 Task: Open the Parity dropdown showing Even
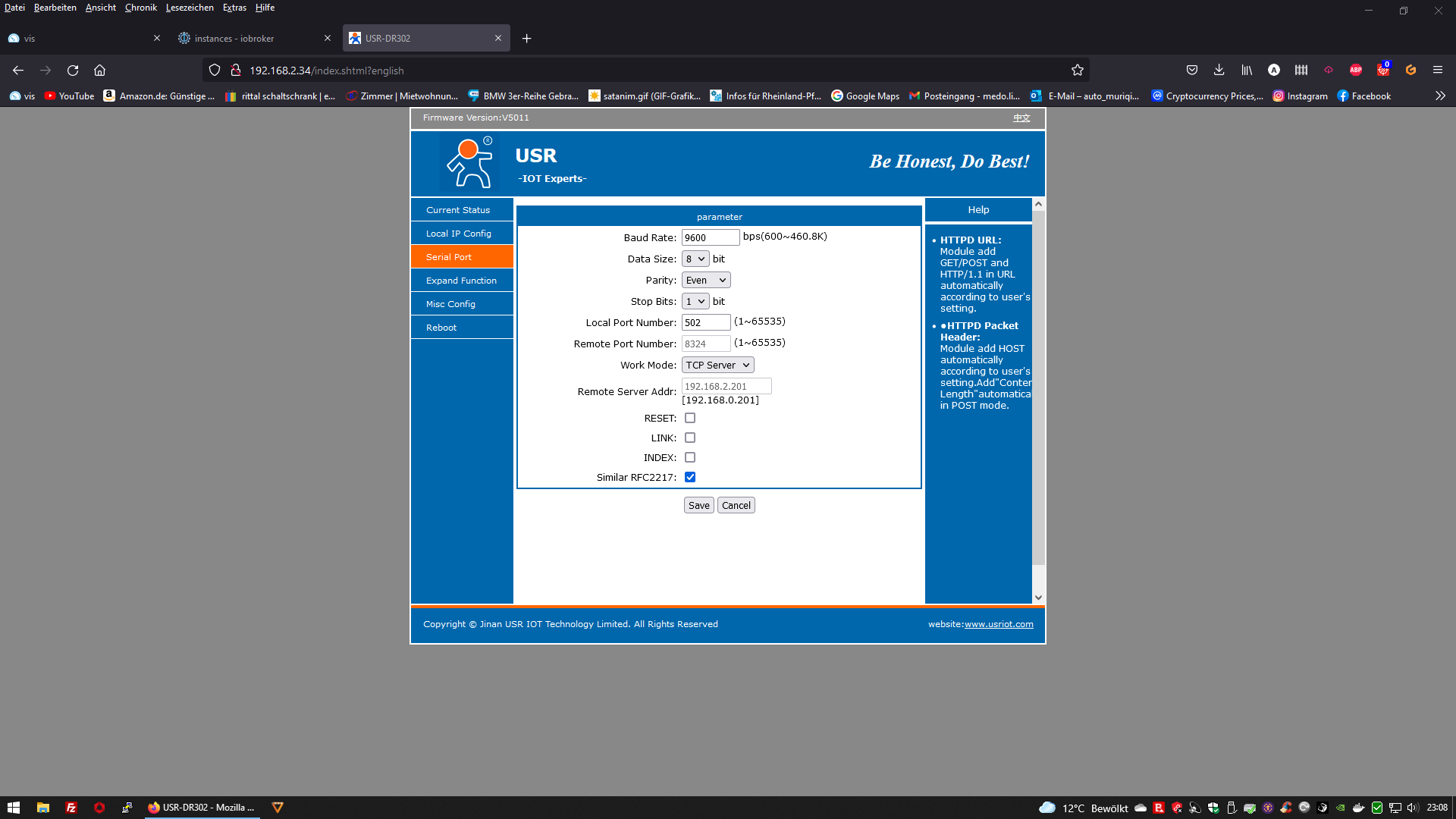pyautogui.click(x=705, y=280)
